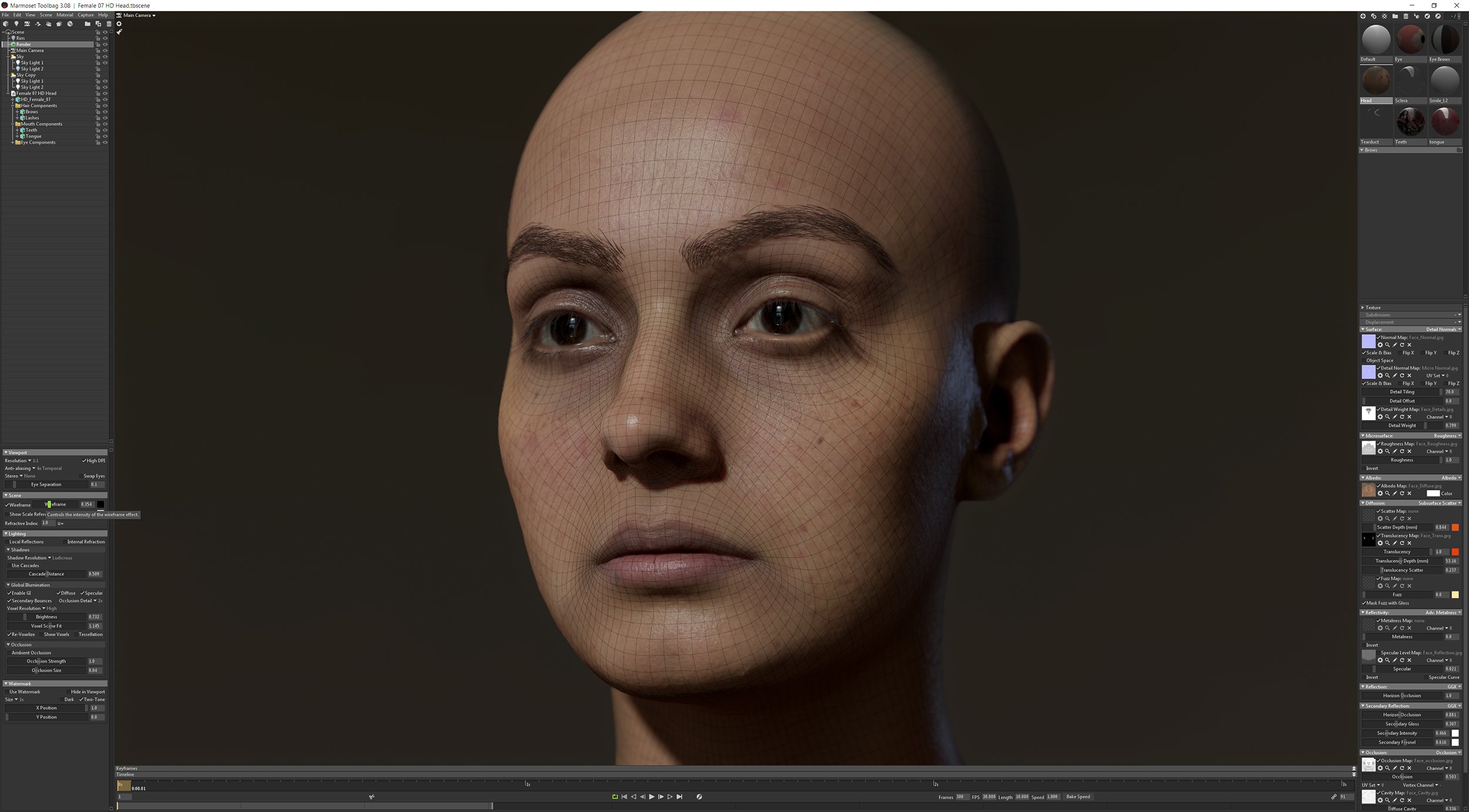Viewport: 1469px width, 812px height.
Task: Click the render settings gear icon near Main Camera
Action: [119, 23]
